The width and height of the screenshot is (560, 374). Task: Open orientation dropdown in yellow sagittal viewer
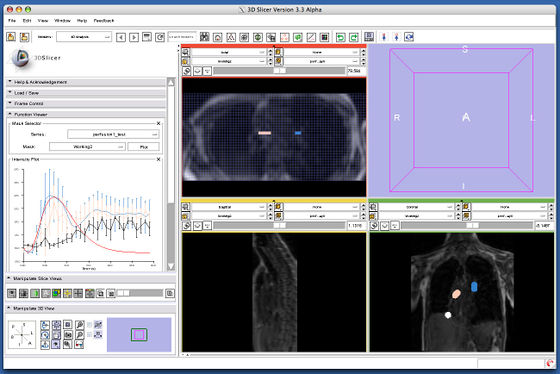click(x=229, y=207)
